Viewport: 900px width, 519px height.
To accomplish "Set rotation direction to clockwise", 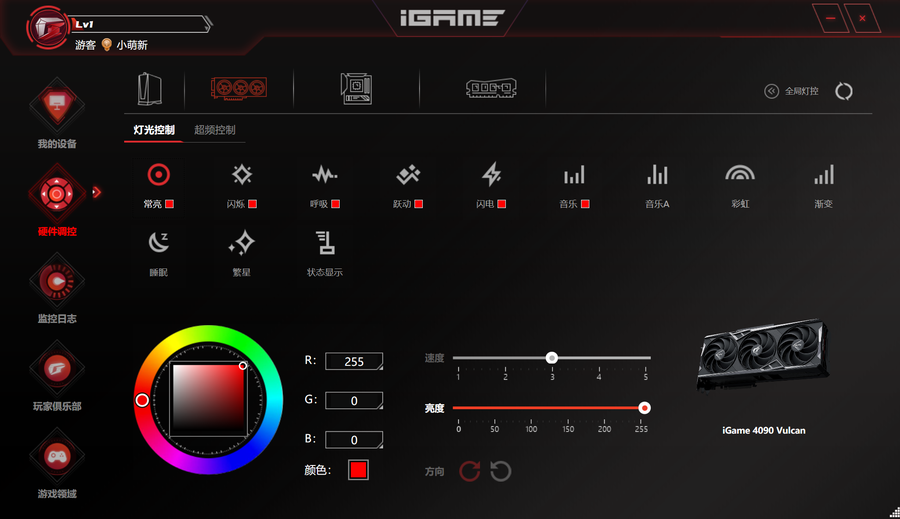I will [470, 471].
